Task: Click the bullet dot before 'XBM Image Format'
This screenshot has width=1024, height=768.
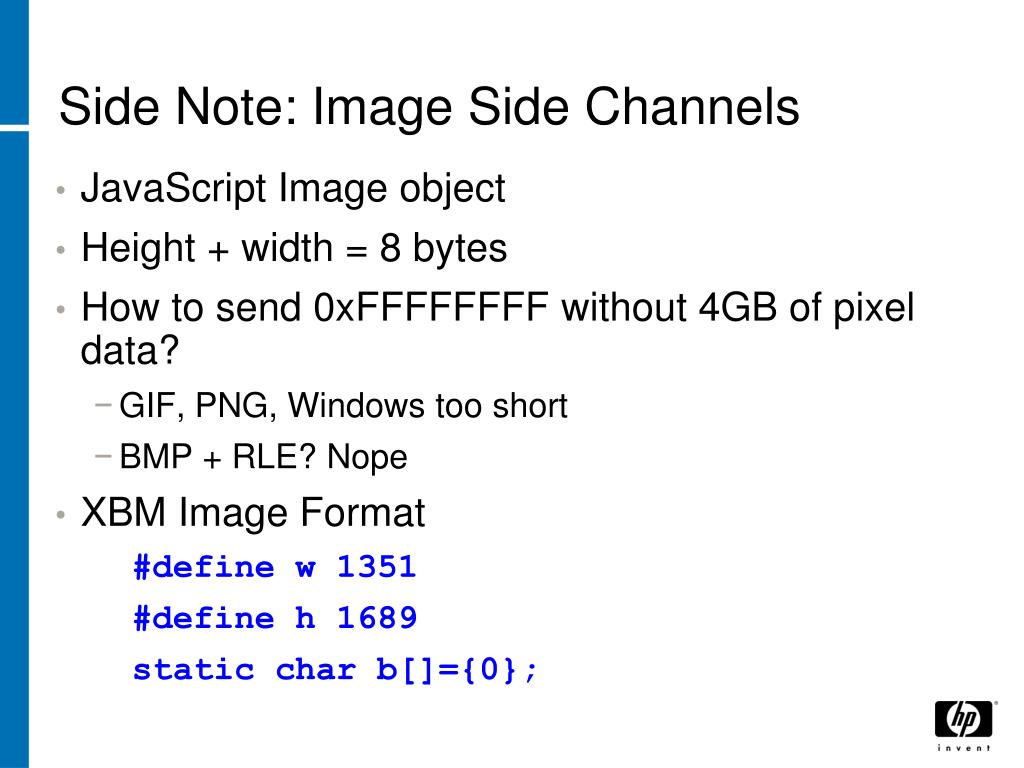Action: tap(61, 515)
